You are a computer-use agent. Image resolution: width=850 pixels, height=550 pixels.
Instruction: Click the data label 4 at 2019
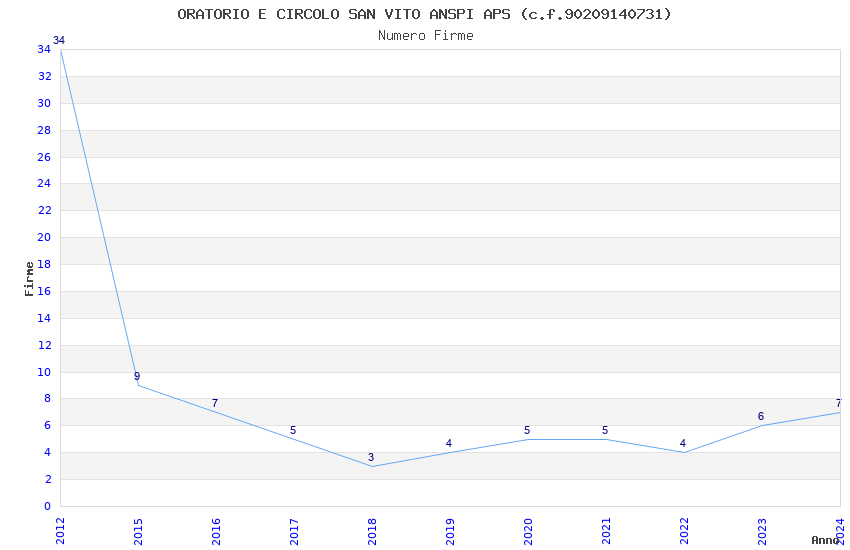click(x=449, y=443)
